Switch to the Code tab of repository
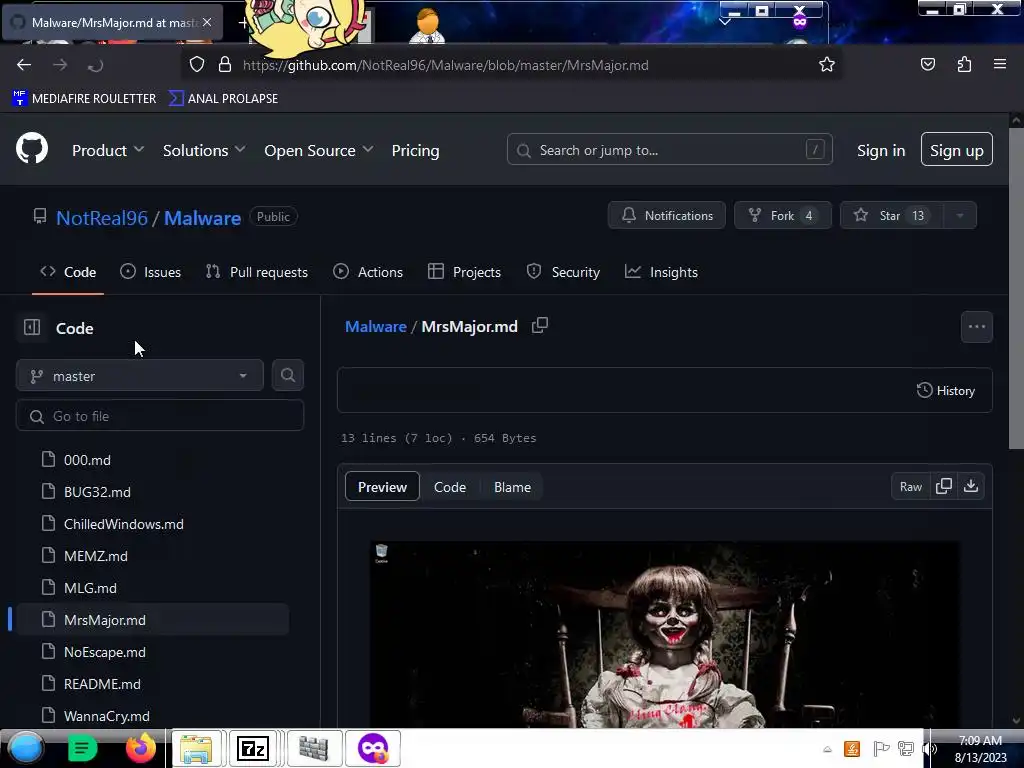This screenshot has height=768, width=1024. click(x=68, y=272)
